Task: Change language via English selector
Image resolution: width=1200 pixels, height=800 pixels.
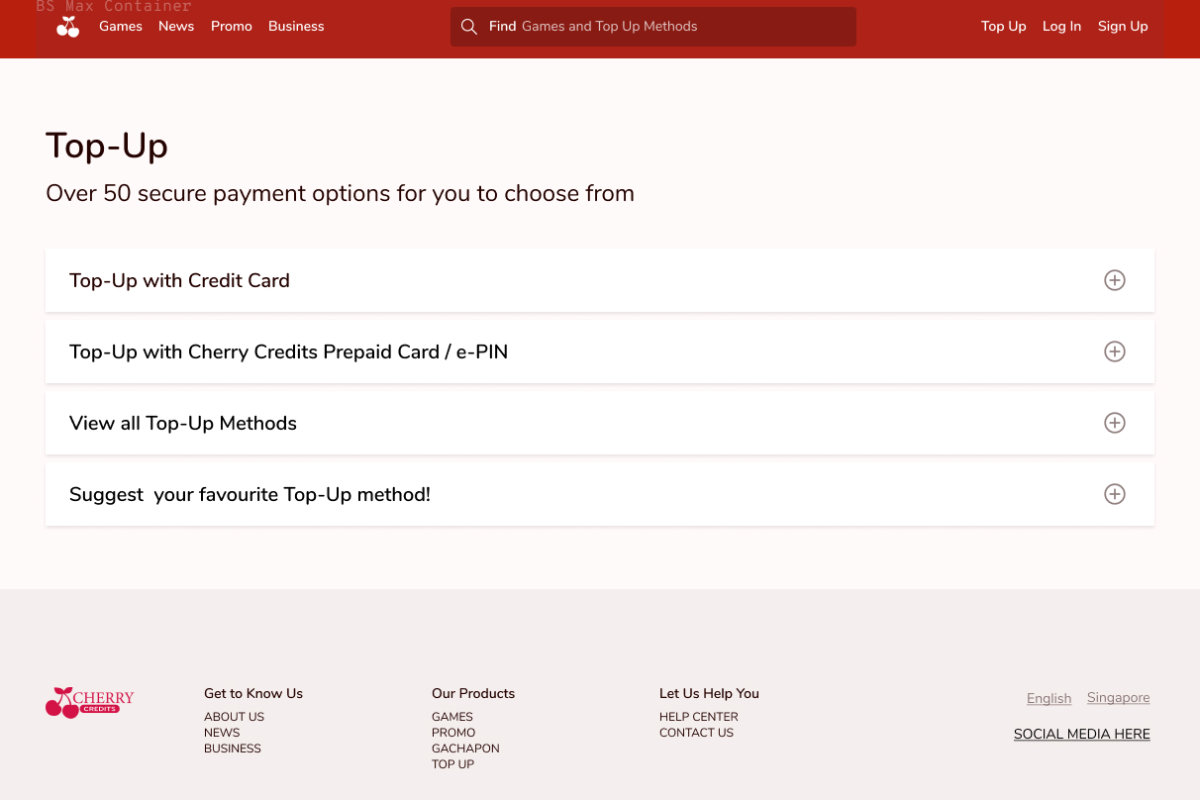Action: [x=1048, y=698]
